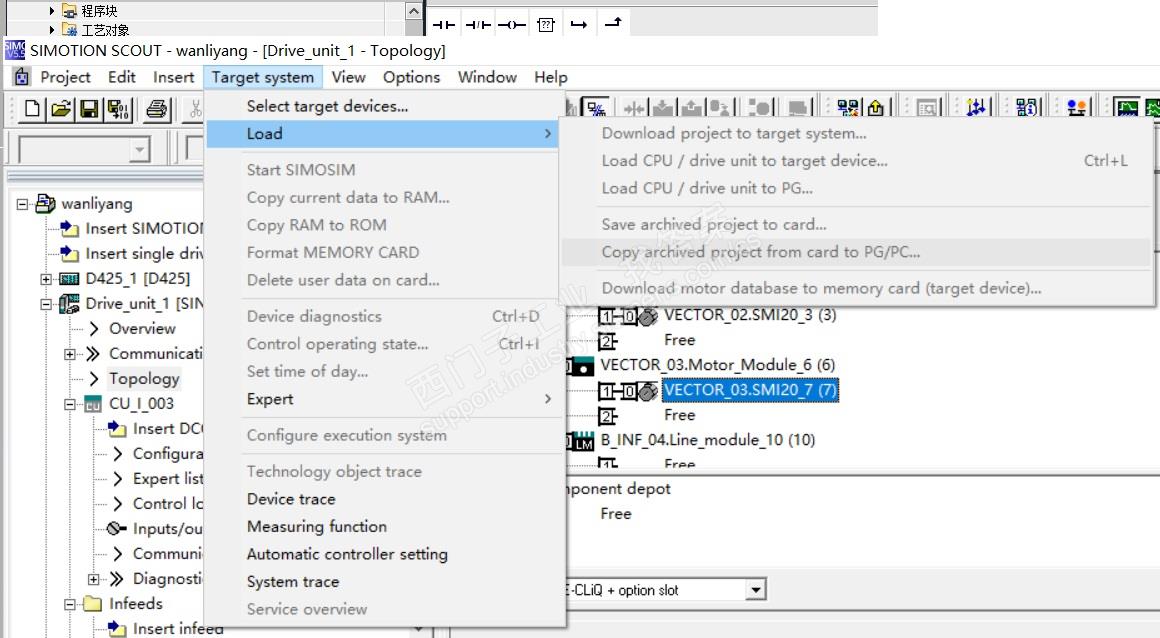Click the Infeeds folder icon
Image resolution: width=1160 pixels, height=638 pixels.
coord(93,603)
